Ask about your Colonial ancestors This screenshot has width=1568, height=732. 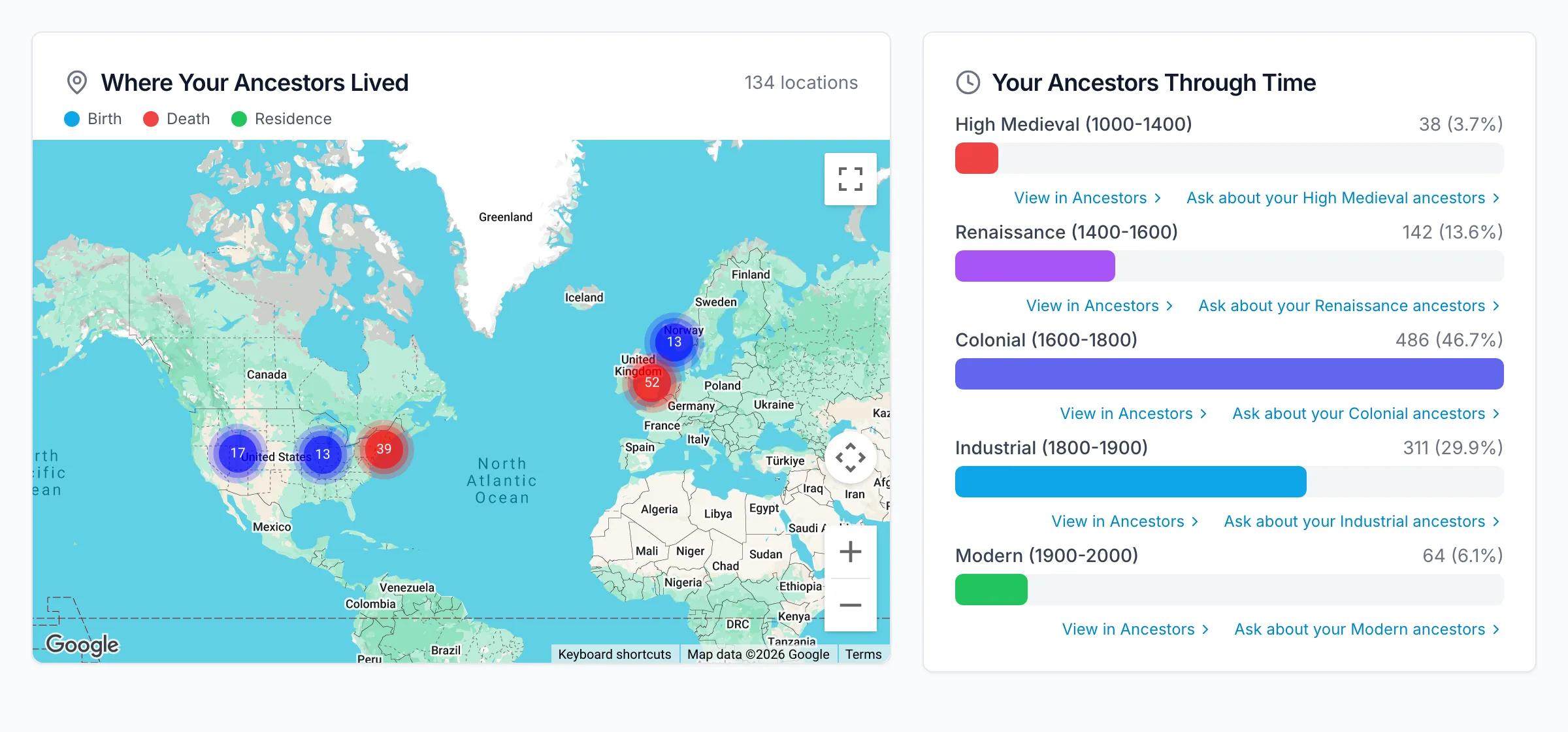pyautogui.click(x=1365, y=414)
